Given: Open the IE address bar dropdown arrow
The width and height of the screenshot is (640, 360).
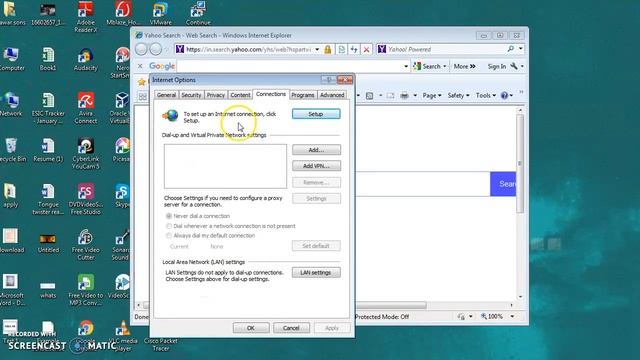Looking at the screenshot, I should 317,49.
